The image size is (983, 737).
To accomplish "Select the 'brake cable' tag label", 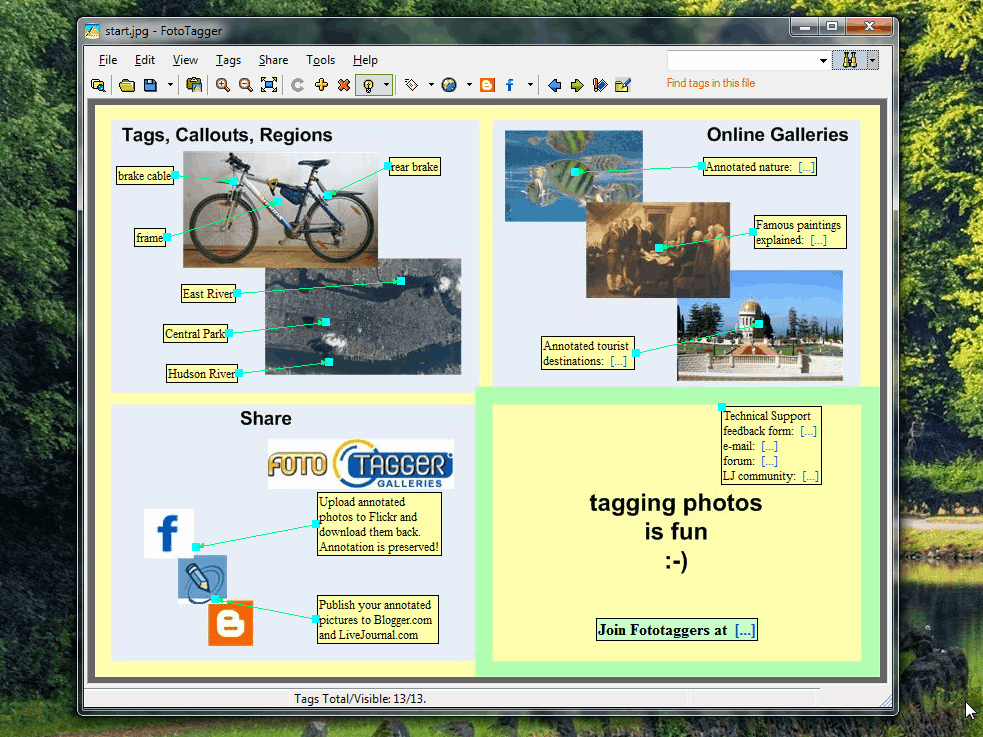I will tap(145, 176).
